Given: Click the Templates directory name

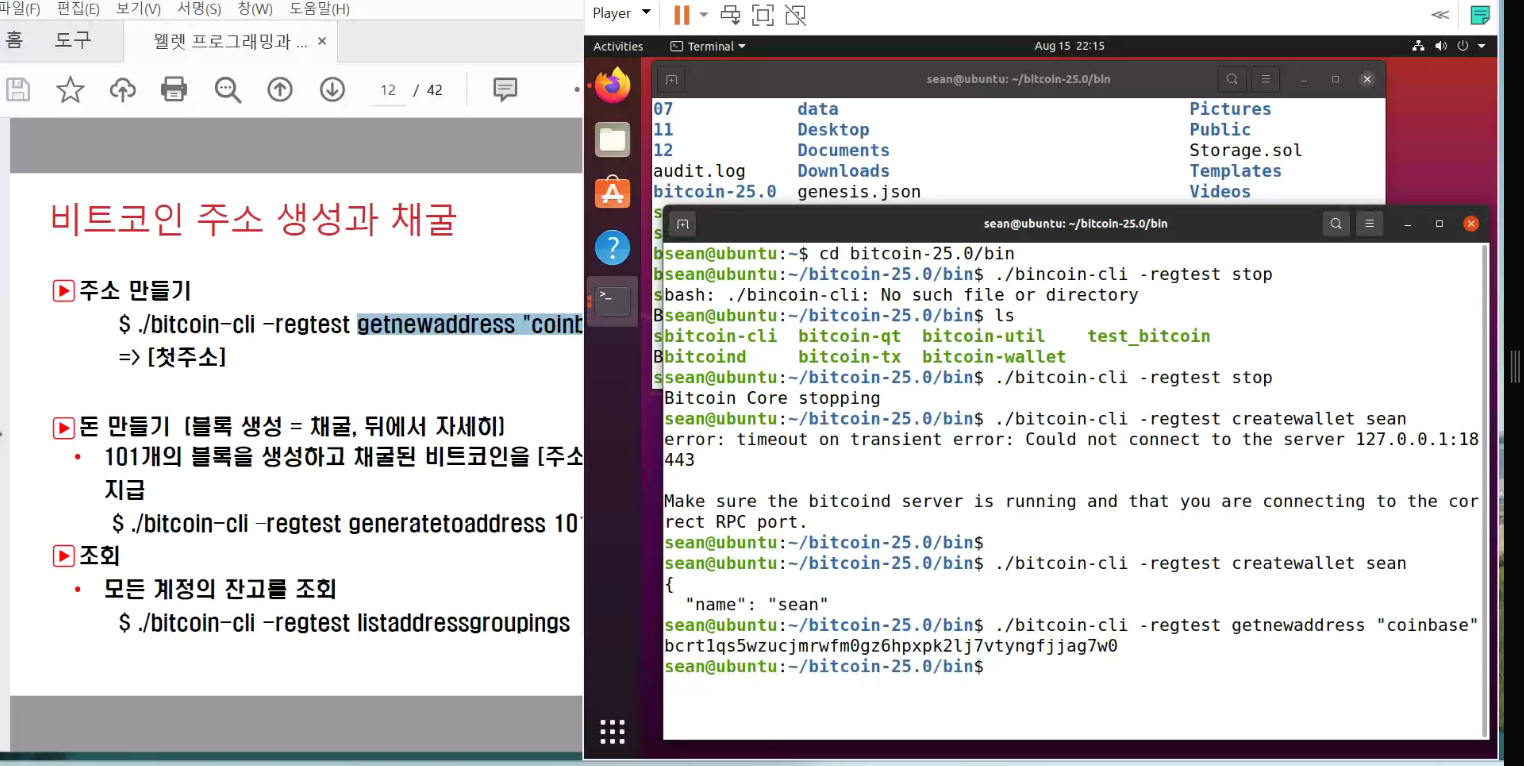Looking at the screenshot, I should click(1235, 171).
